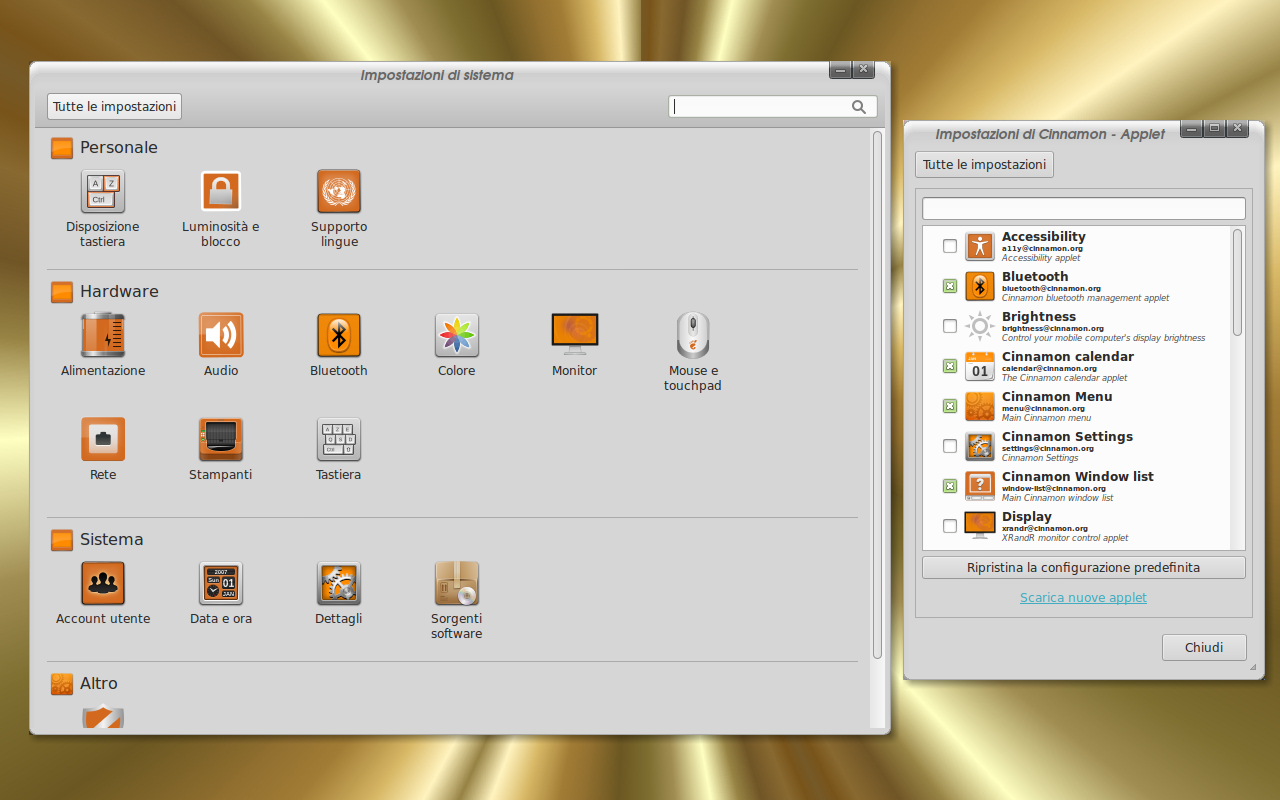Click the Accessibility applet icon
Image resolution: width=1280 pixels, height=800 pixels.
point(980,246)
